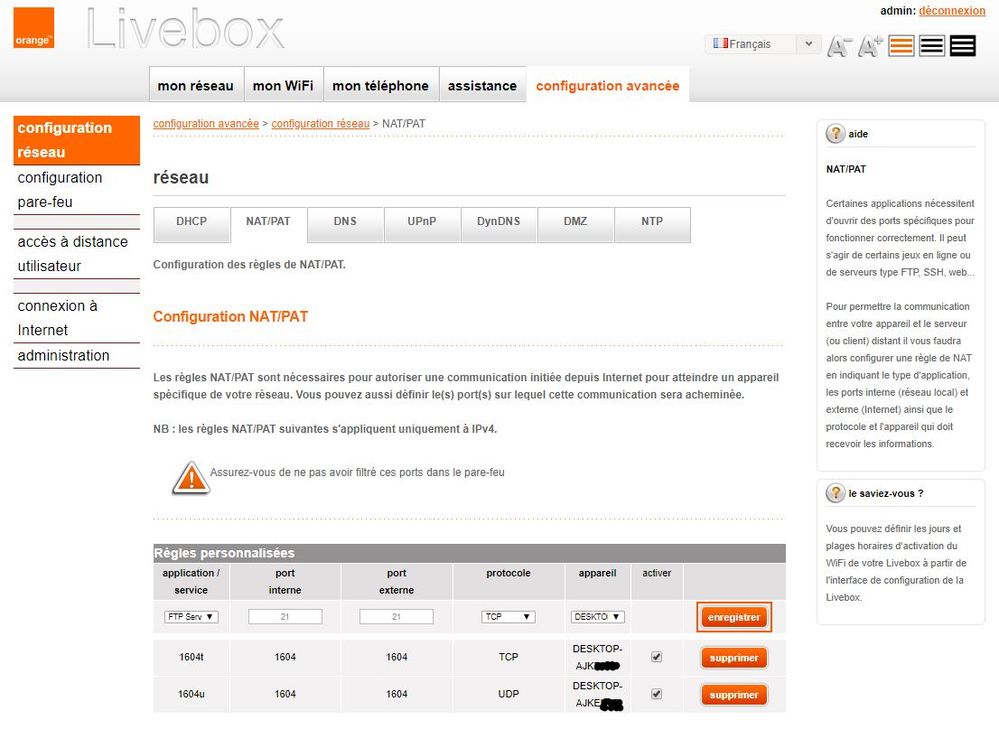Switch to the NTP tab
Viewport: 999px width, 740px height.
(652, 224)
